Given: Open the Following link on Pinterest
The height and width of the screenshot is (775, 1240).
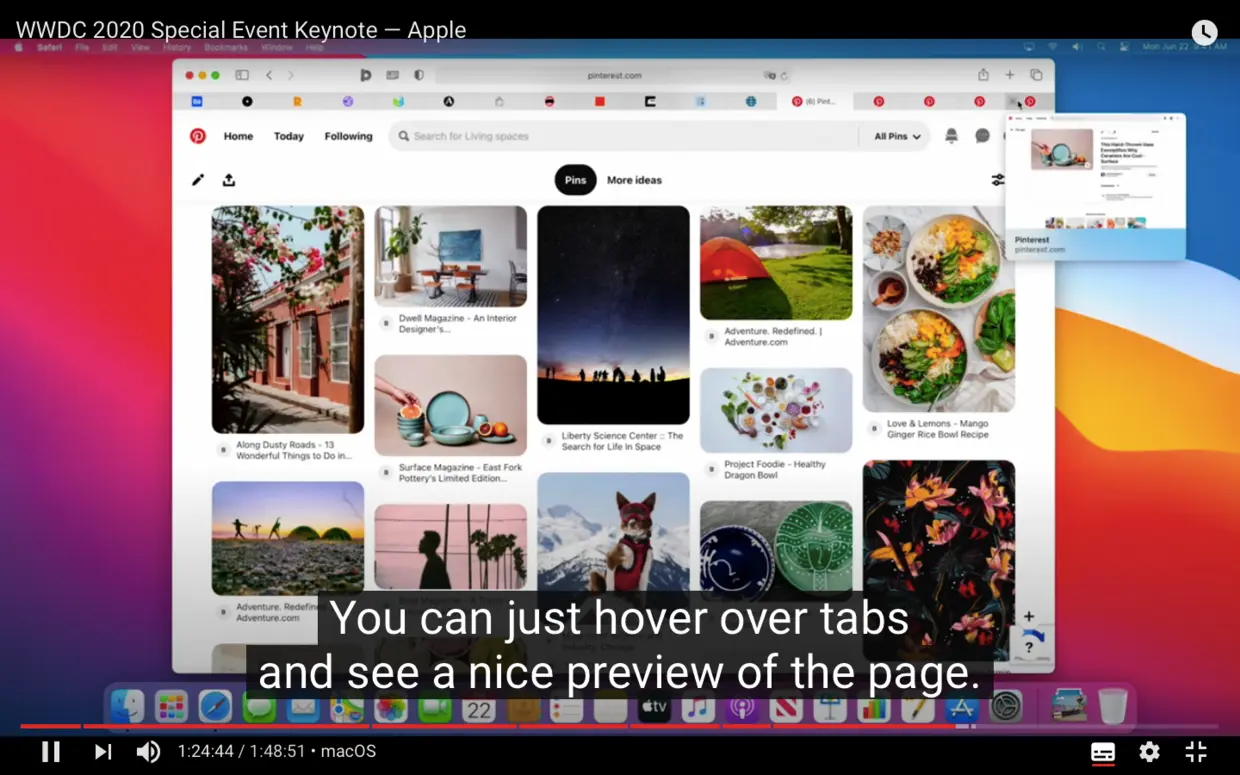Looking at the screenshot, I should point(348,136).
